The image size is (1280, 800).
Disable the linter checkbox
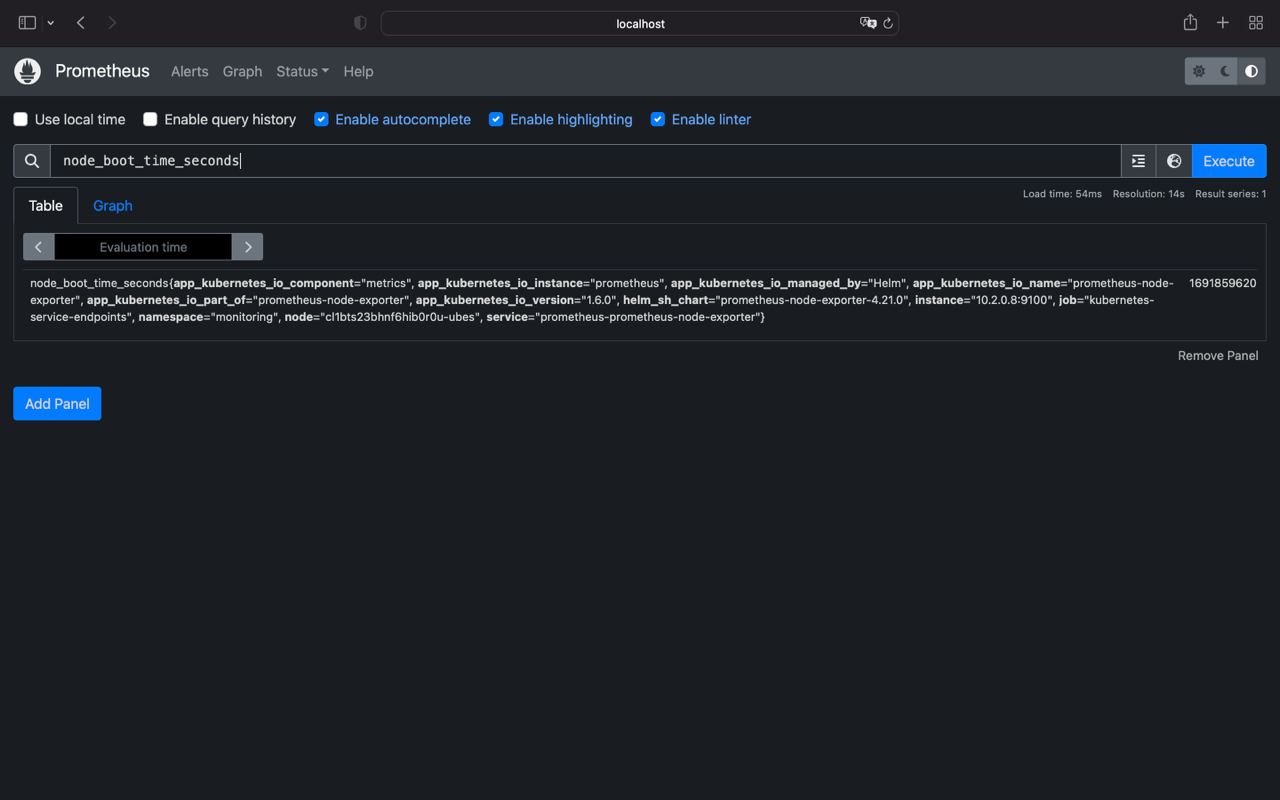(x=657, y=119)
